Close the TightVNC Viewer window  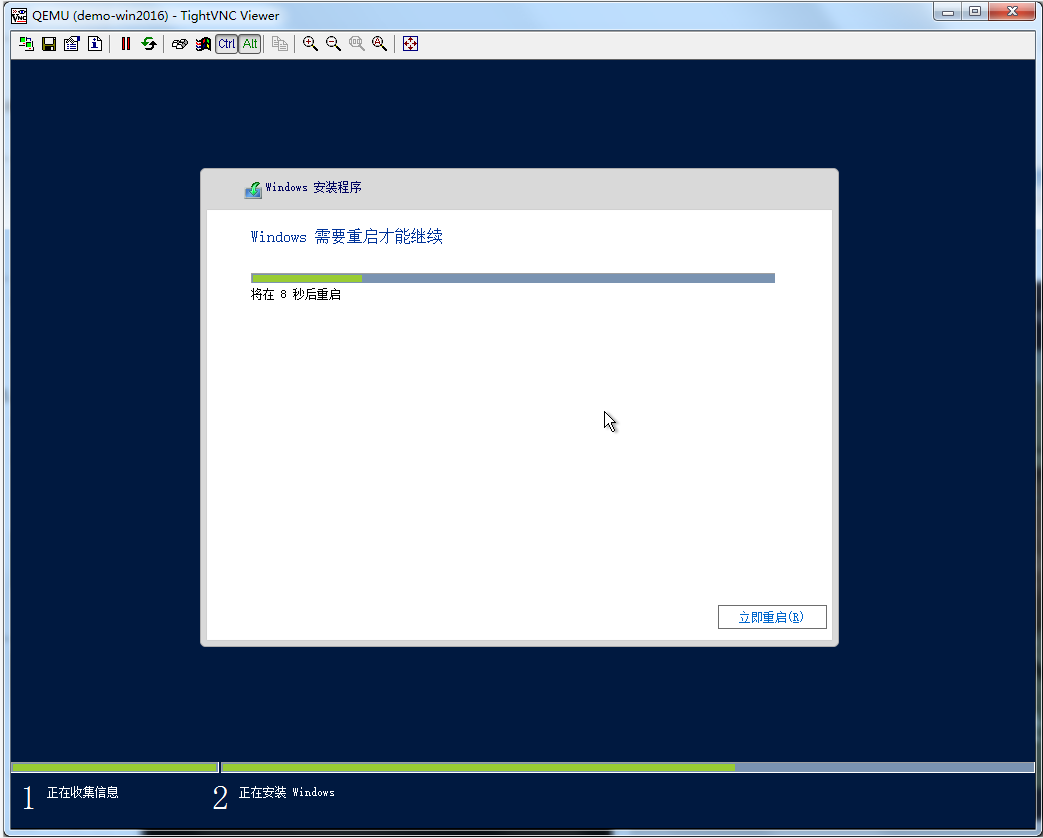coord(1012,12)
